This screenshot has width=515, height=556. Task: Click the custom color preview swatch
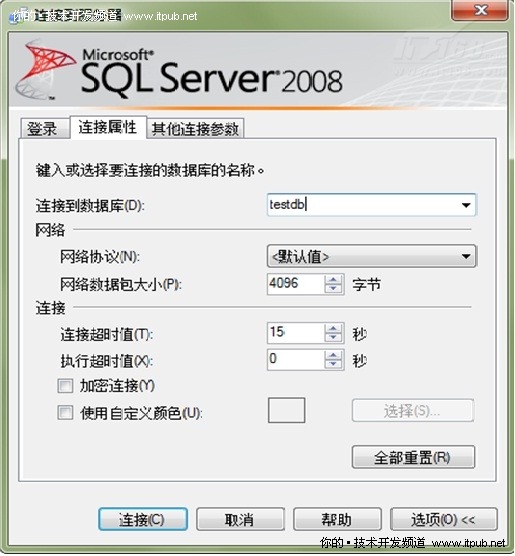pos(287,410)
